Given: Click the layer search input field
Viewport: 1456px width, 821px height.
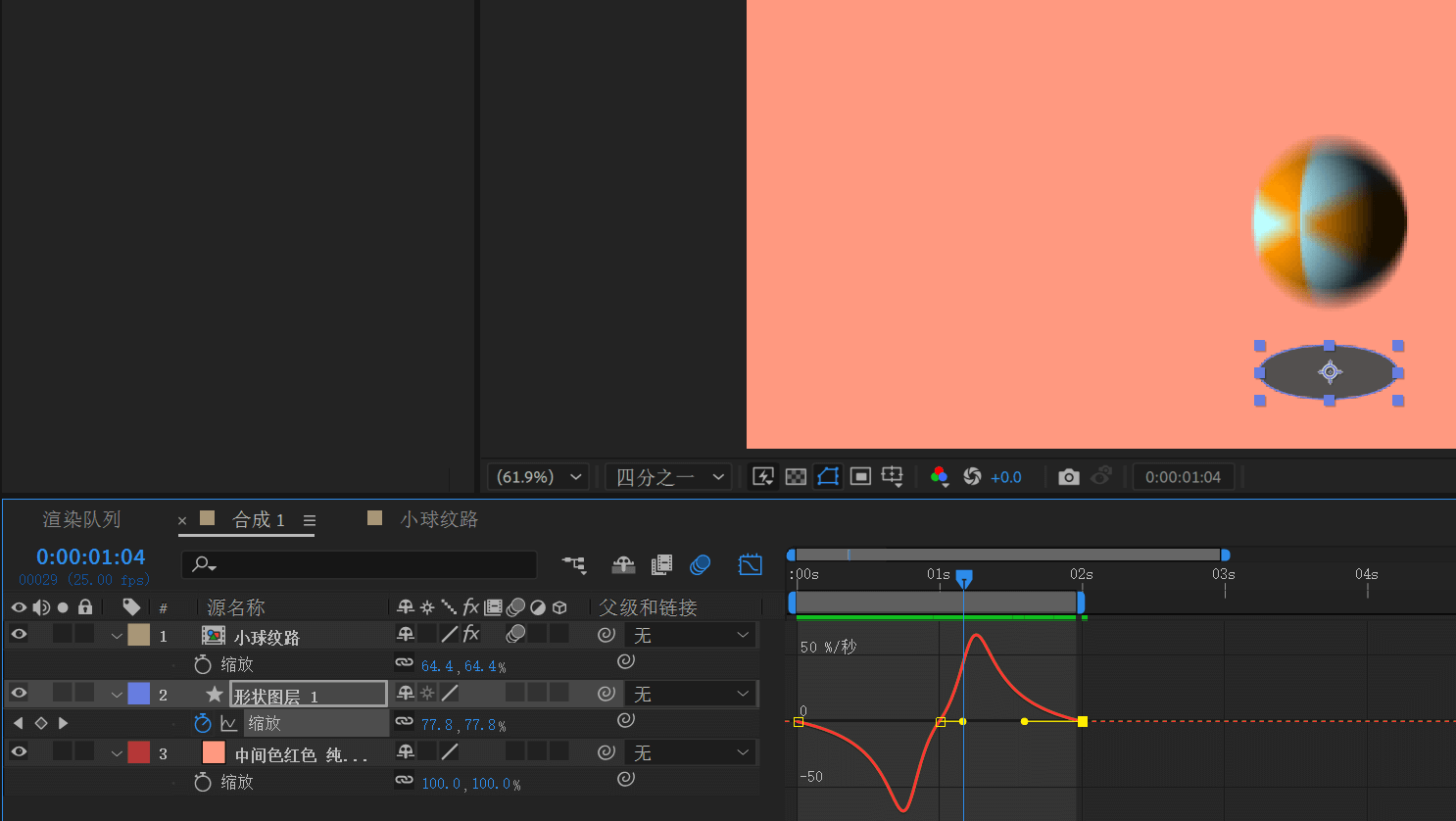Looking at the screenshot, I should pyautogui.click(x=359, y=564).
